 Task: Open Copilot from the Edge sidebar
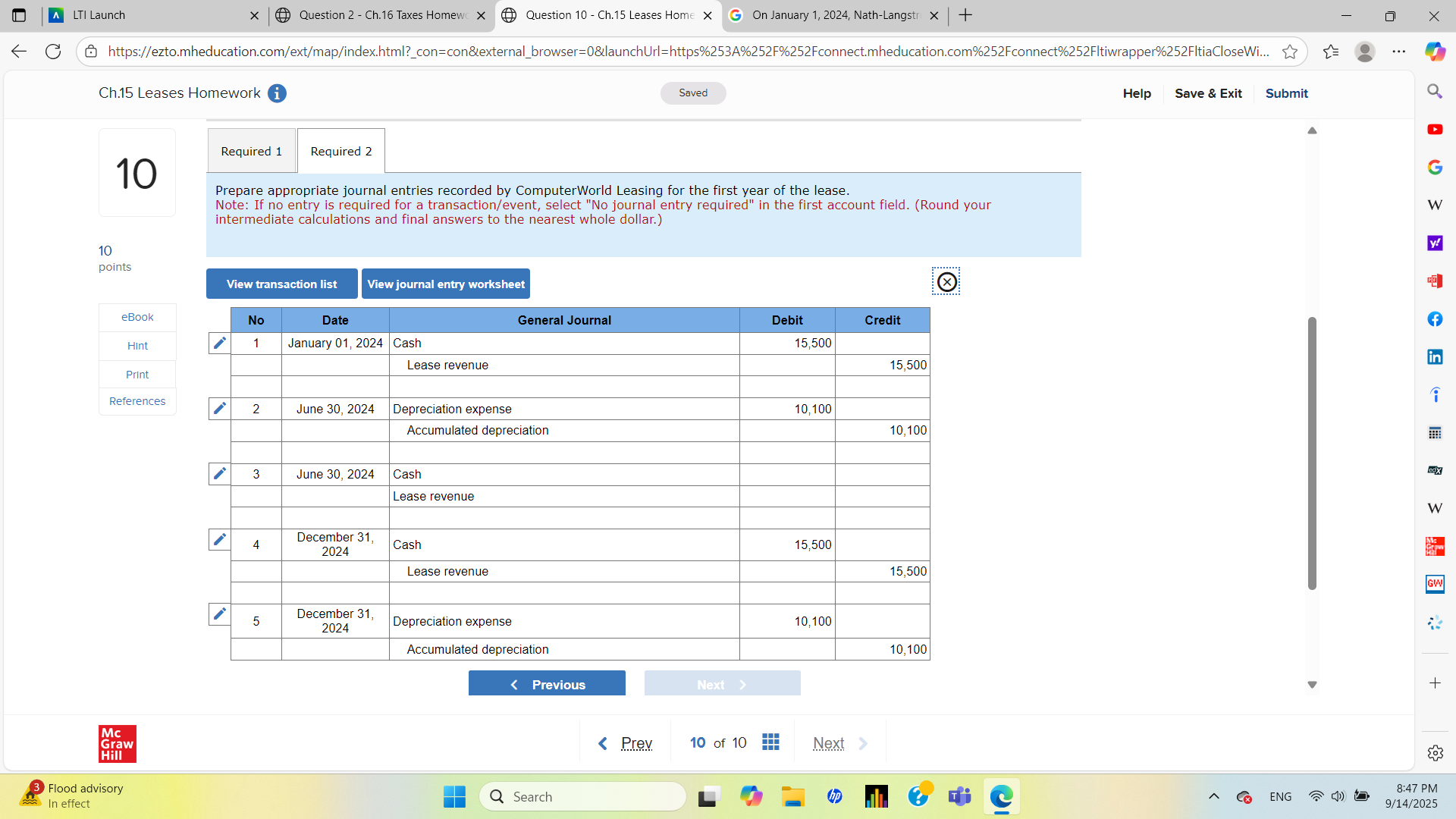1435,52
